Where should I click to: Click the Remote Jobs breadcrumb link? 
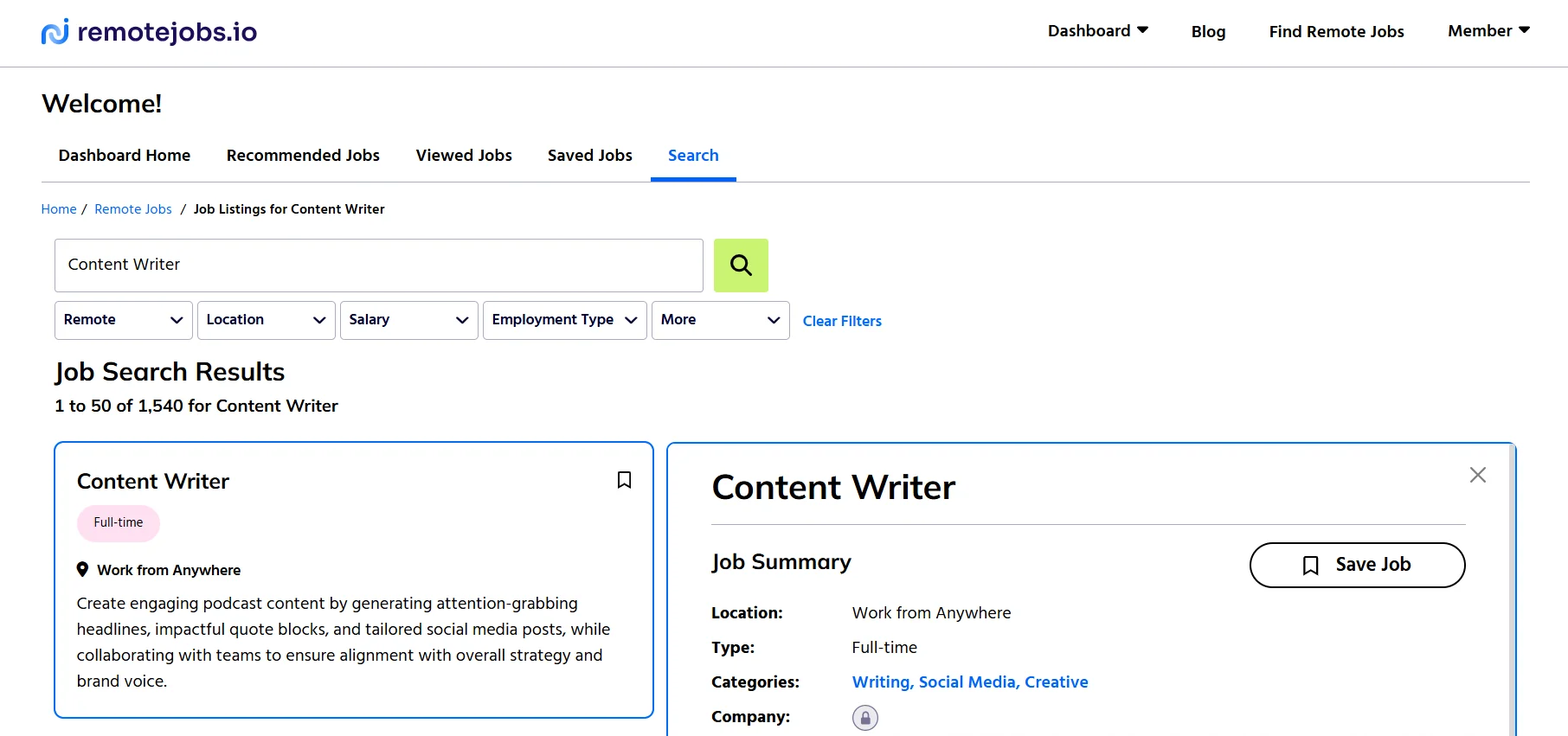point(133,209)
